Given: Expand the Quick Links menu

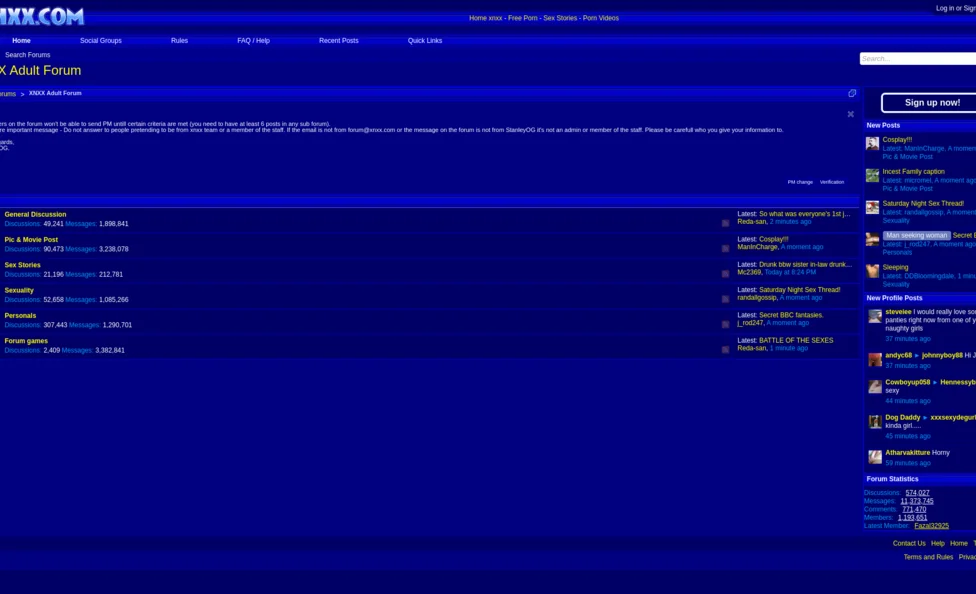Looking at the screenshot, I should (425, 40).
